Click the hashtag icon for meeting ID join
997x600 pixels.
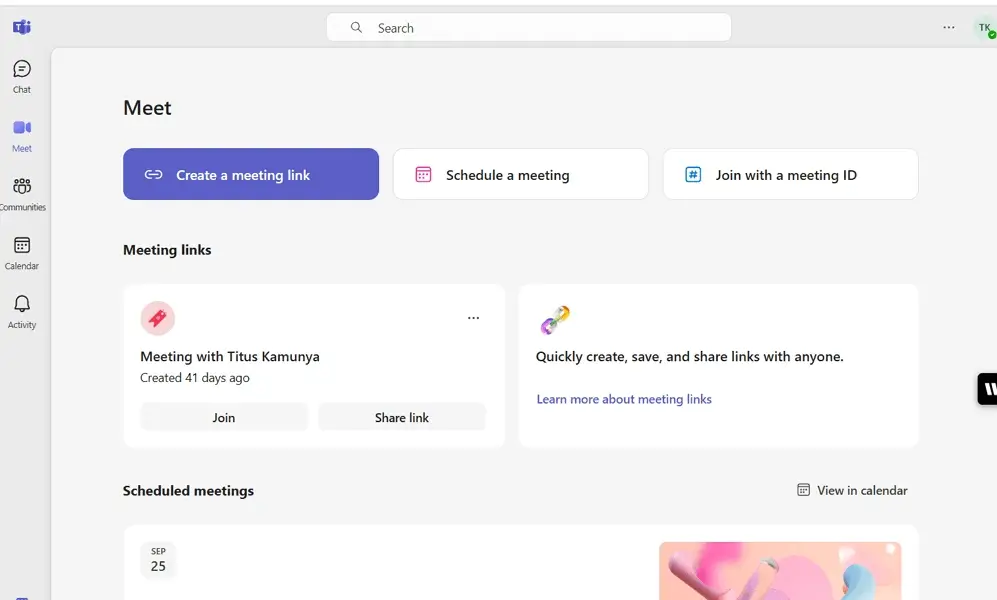692,173
